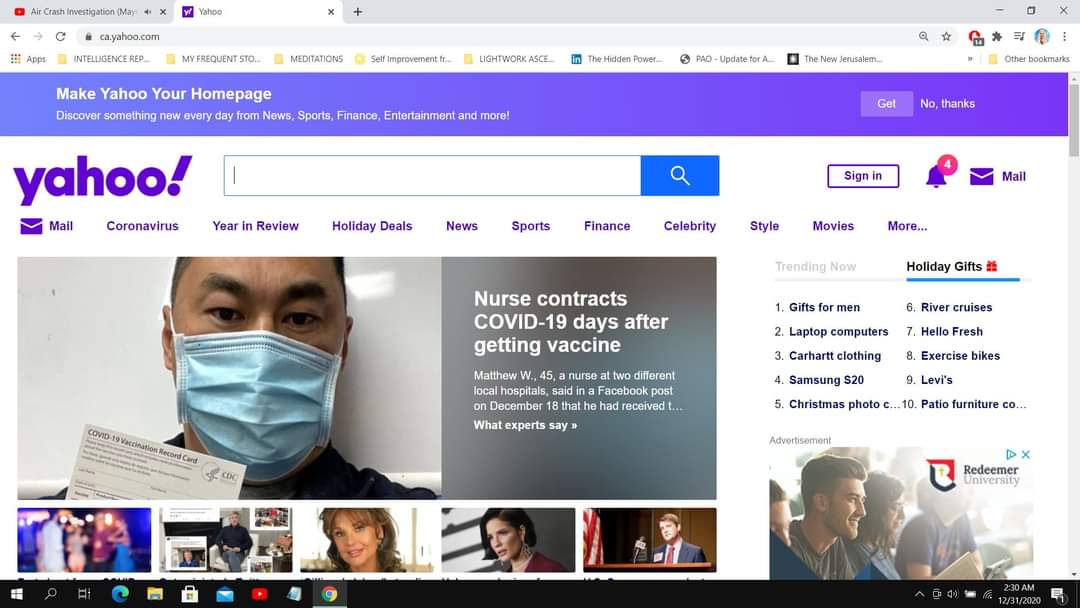Open Coronavirus in the navigation bar
The image size is (1080, 608).
(143, 226)
